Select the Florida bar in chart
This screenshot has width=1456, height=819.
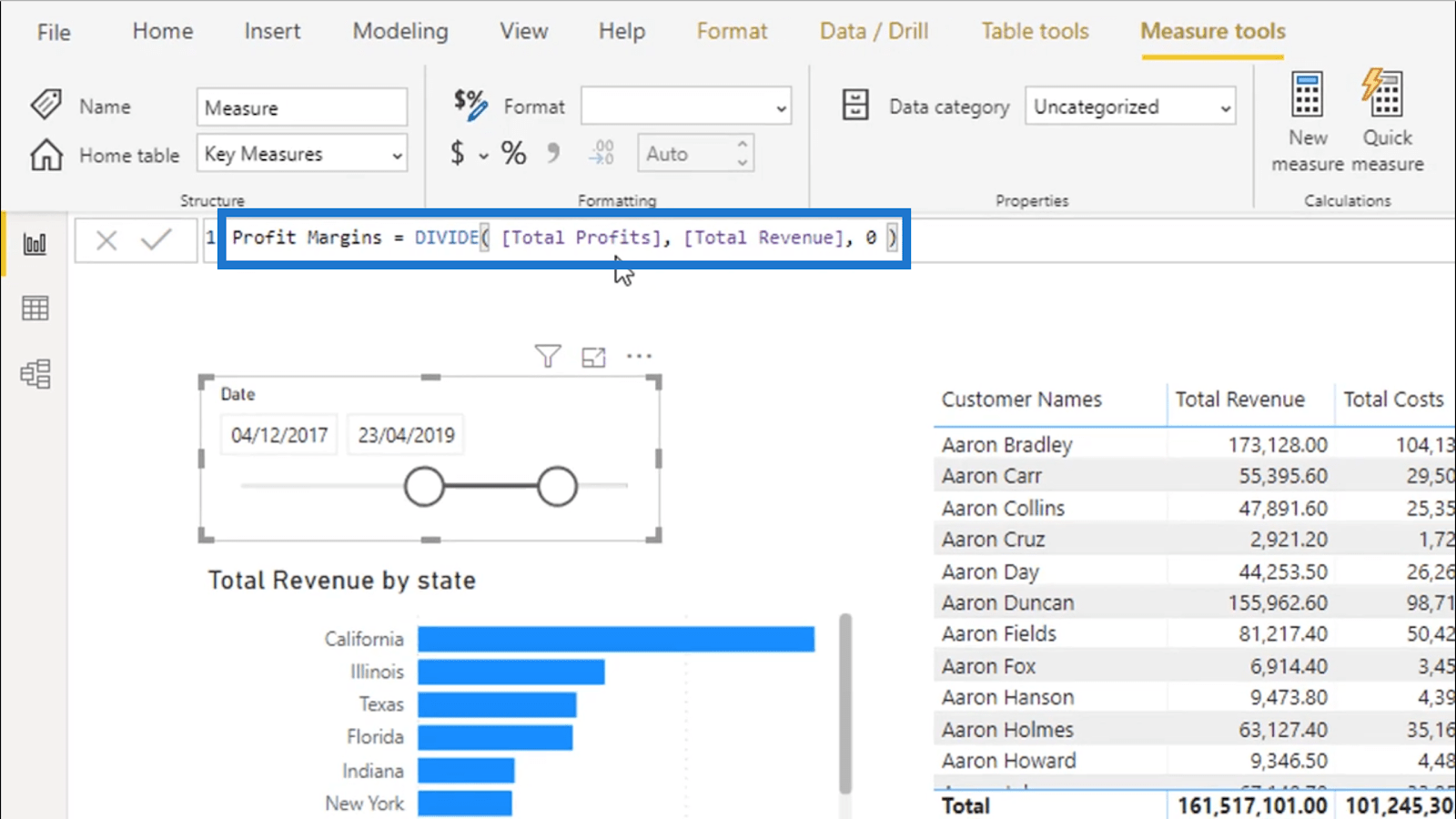(495, 737)
